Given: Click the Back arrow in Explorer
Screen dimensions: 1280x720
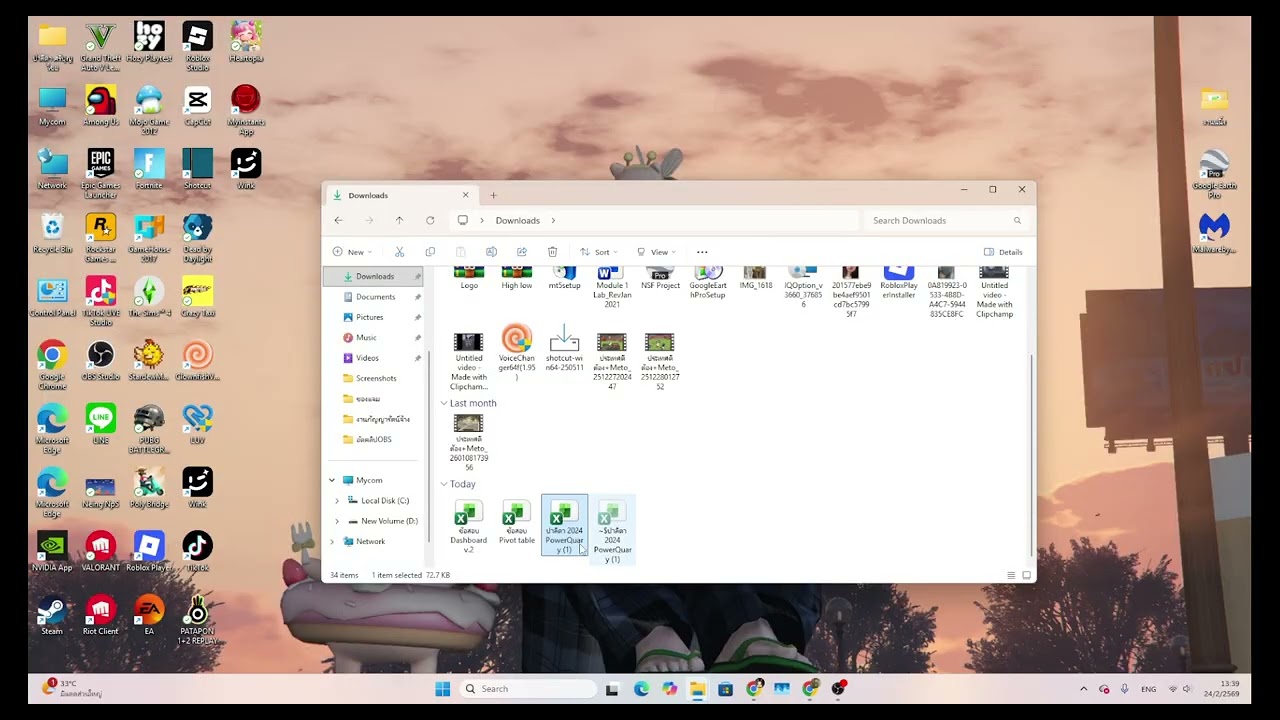Looking at the screenshot, I should [338, 220].
